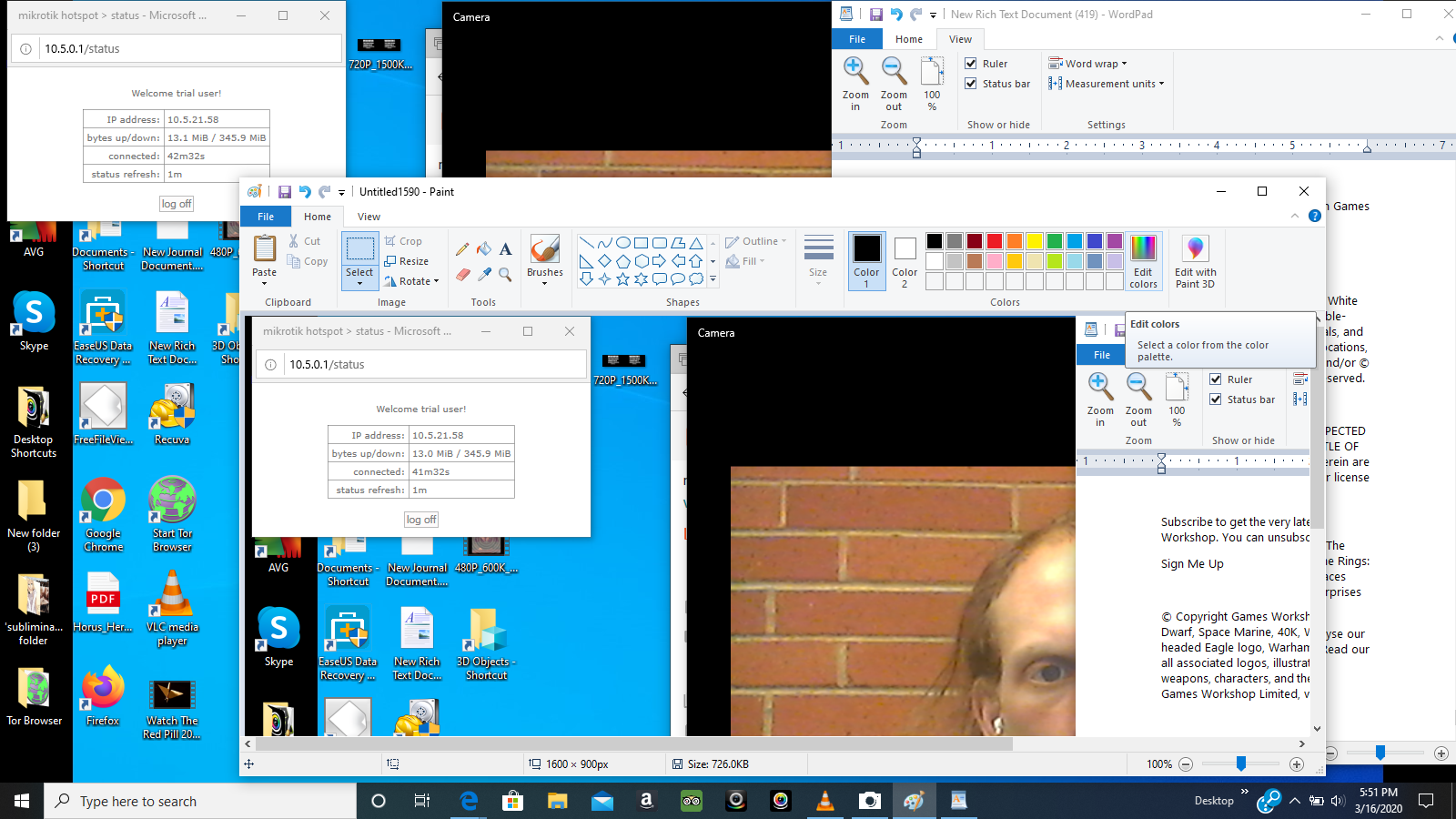
Task: Click log off in the top-left mikrotik status window
Action: tap(177, 204)
